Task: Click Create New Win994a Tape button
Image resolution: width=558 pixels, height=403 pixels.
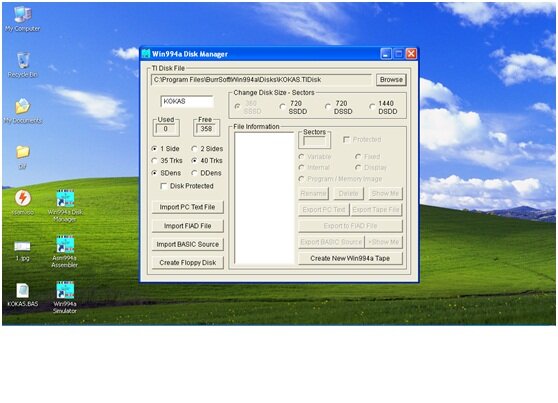Action: pos(350,258)
